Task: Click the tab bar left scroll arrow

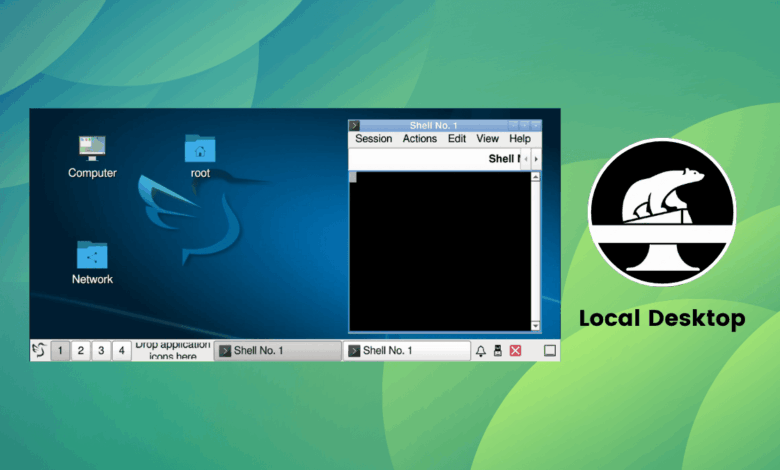Action: [526, 159]
